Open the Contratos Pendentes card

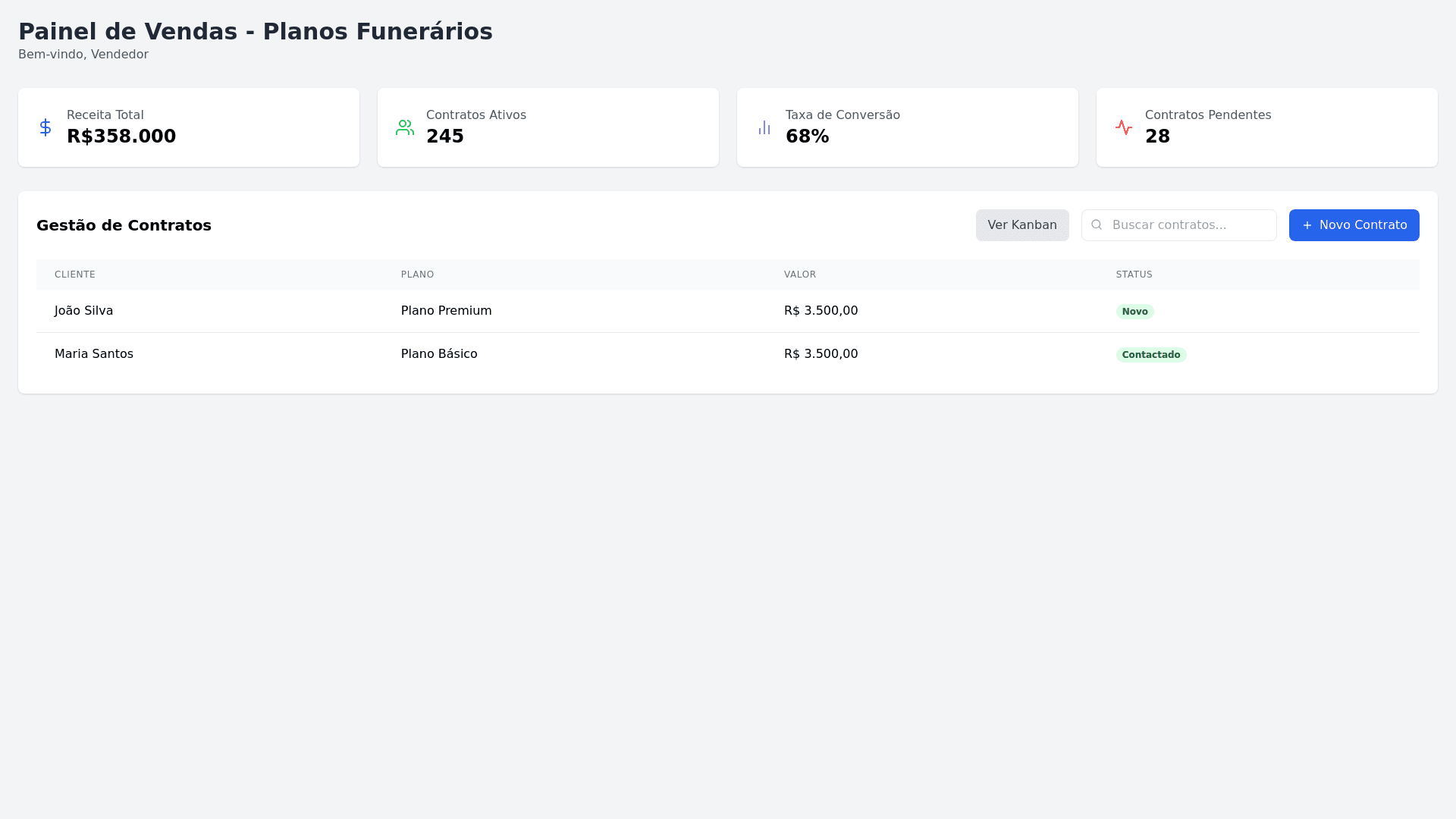point(1266,127)
